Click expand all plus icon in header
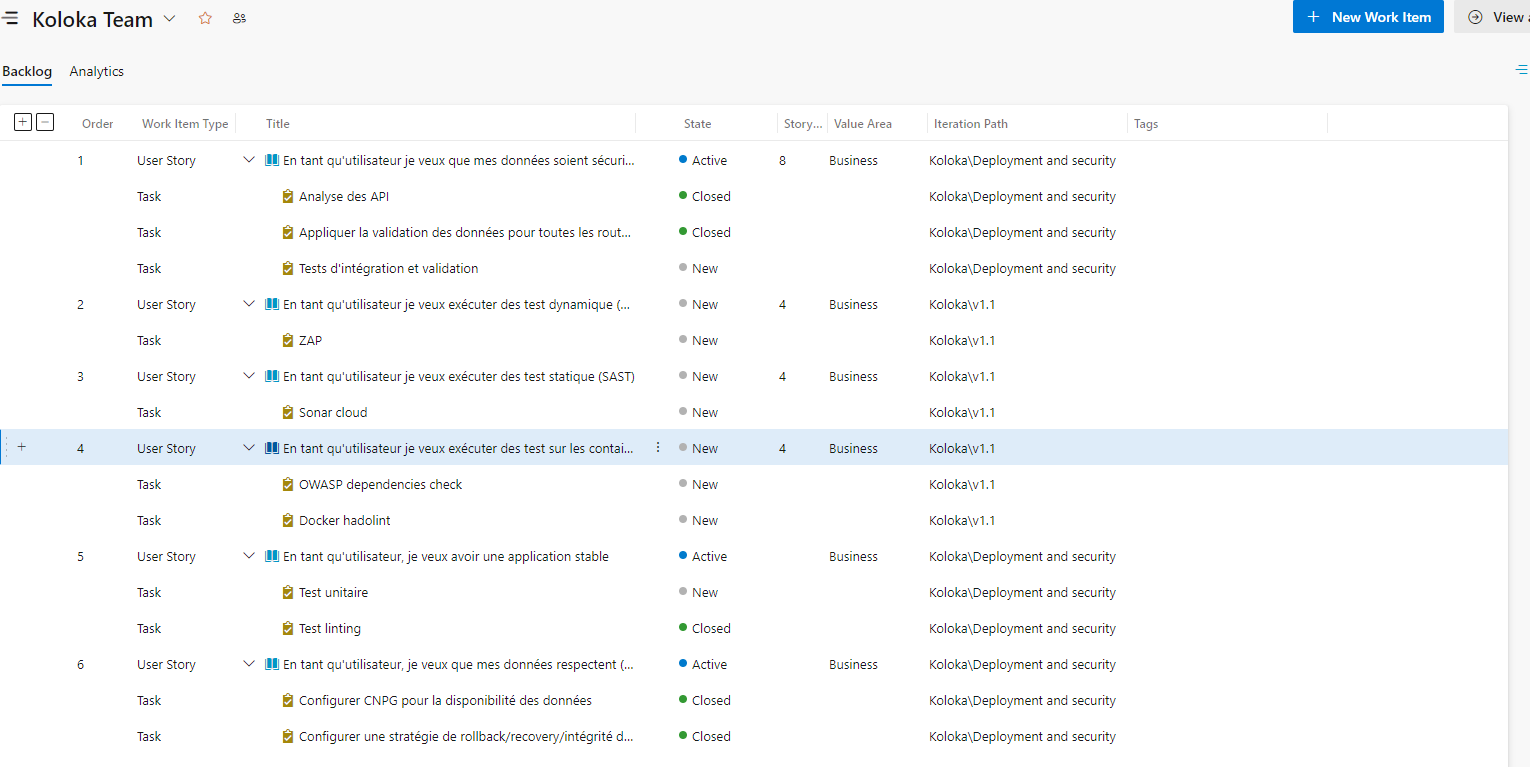The image size is (1530, 767). click(23, 122)
